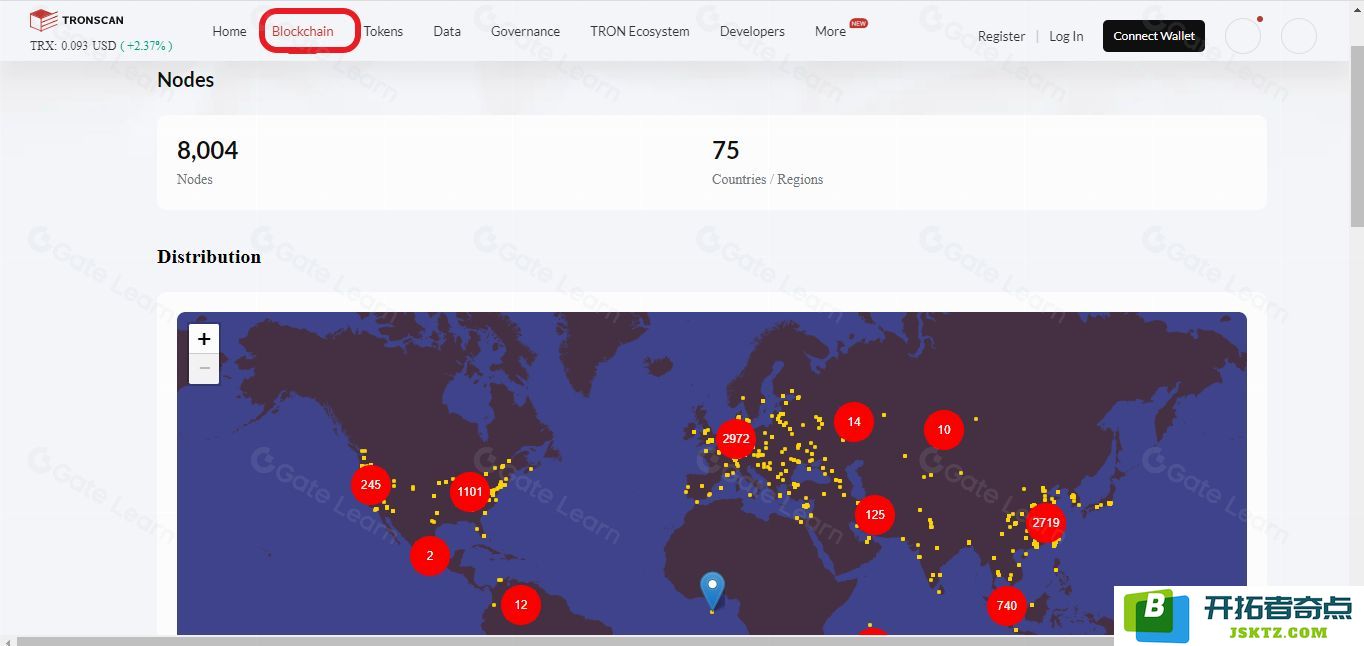Click the 2972 node cluster in Europe
1364x646 pixels.
pos(736,439)
